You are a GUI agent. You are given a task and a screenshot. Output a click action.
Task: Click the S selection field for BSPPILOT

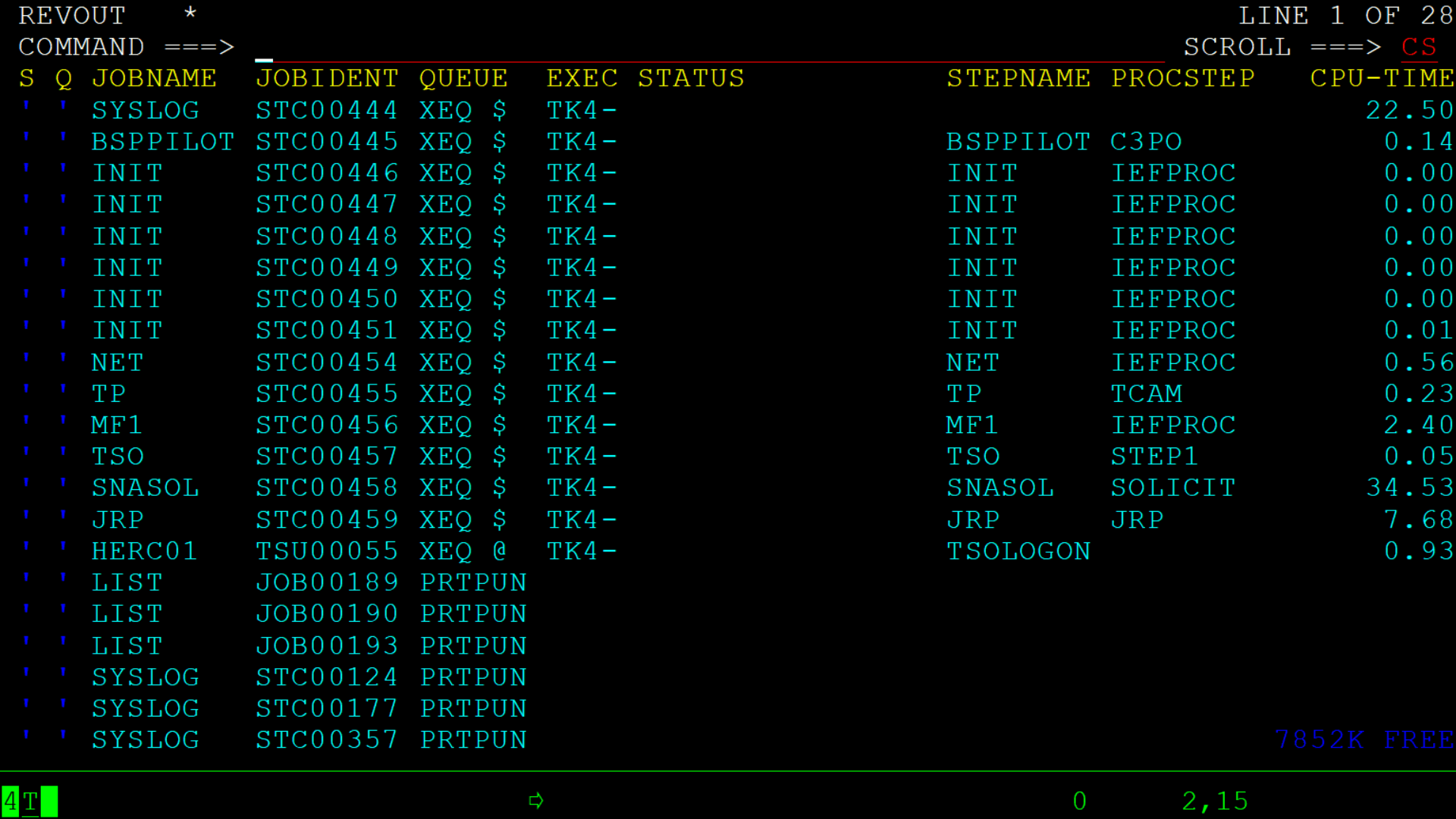coord(27,142)
